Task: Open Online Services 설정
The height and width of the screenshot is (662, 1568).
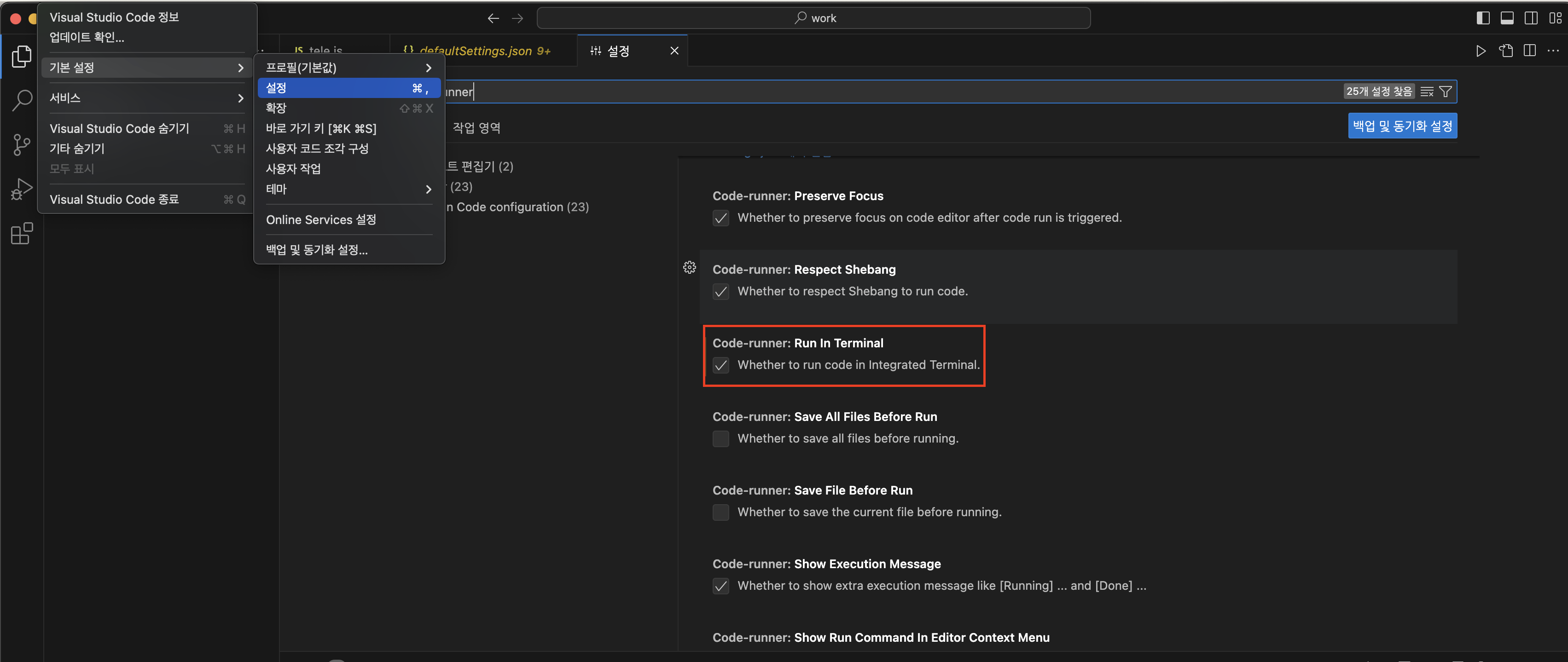Action: click(x=349, y=219)
